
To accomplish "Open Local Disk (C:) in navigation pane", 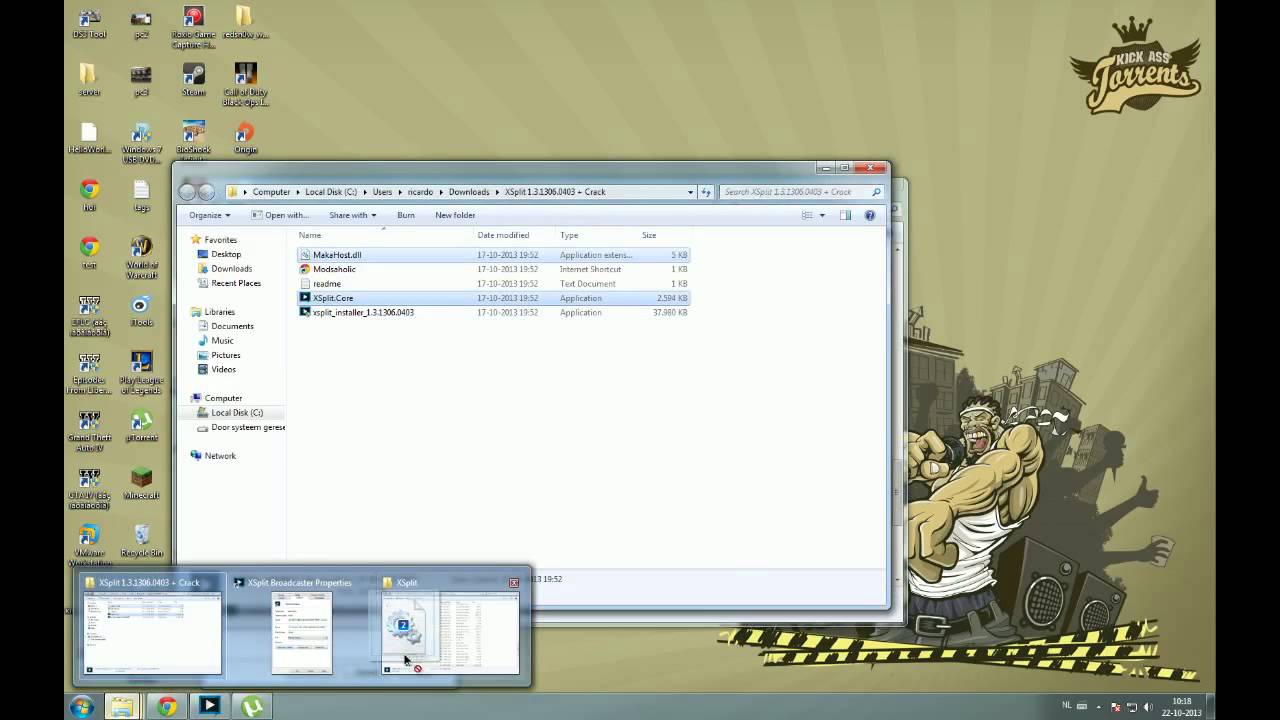I will coord(236,413).
